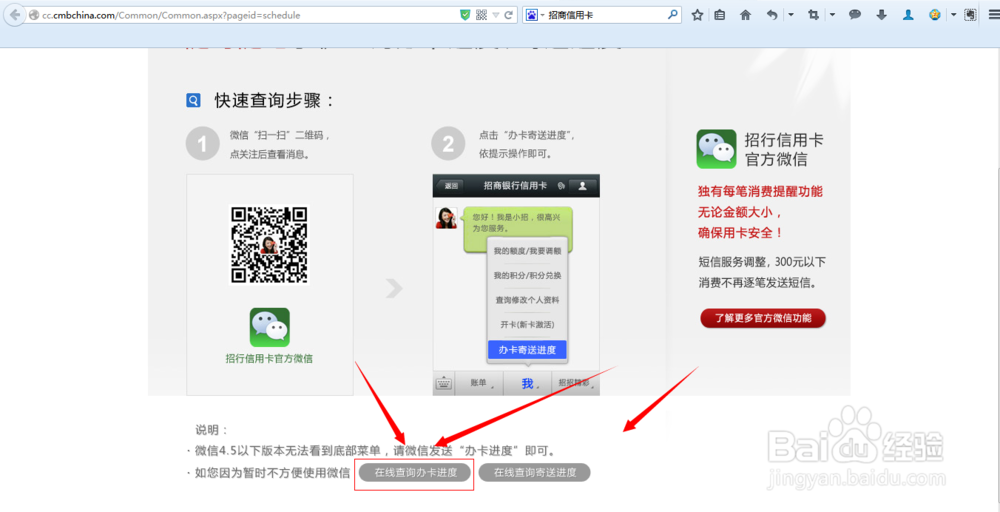This screenshot has height=512, width=1000.
Task: Click the large WeChat logo beside 官方微信
Action: click(716, 149)
